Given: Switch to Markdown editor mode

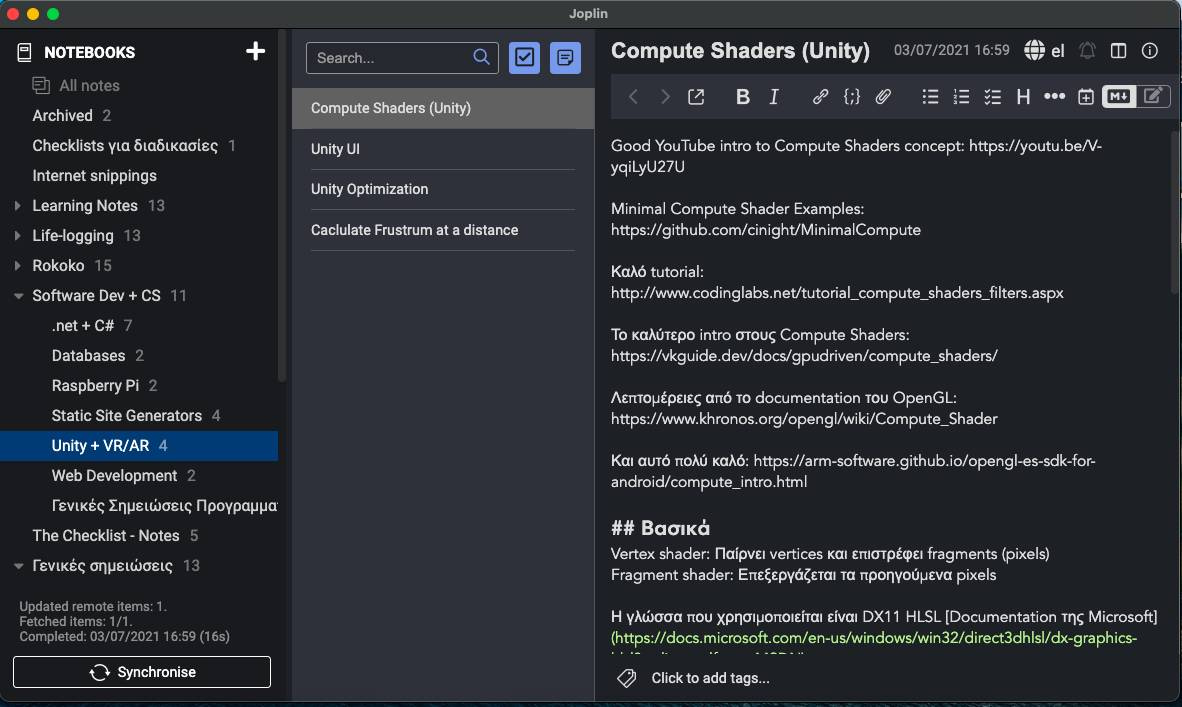Looking at the screenshot, I should 1119,96.
